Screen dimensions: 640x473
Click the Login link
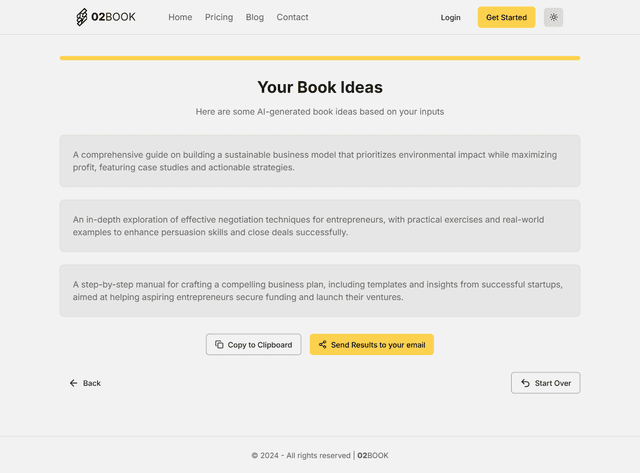coord(450,17)
